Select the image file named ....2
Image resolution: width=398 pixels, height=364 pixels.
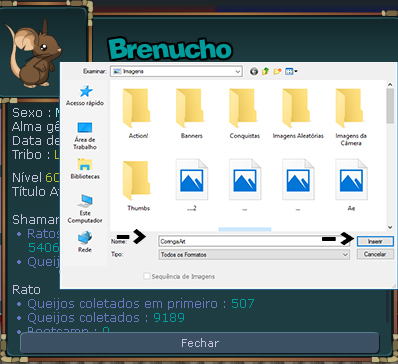[192, 185]
